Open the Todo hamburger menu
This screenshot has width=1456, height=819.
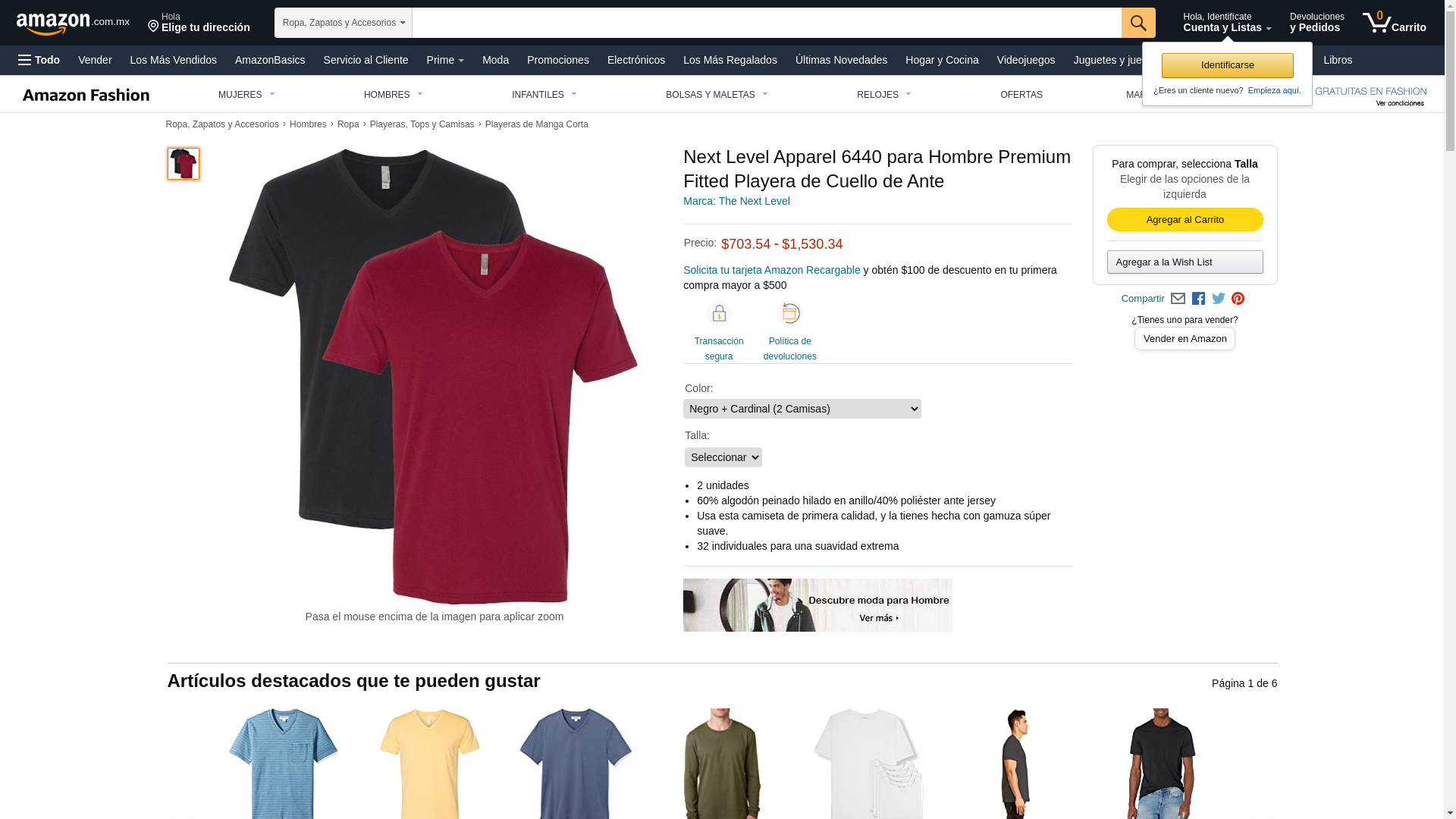[39, 60]
